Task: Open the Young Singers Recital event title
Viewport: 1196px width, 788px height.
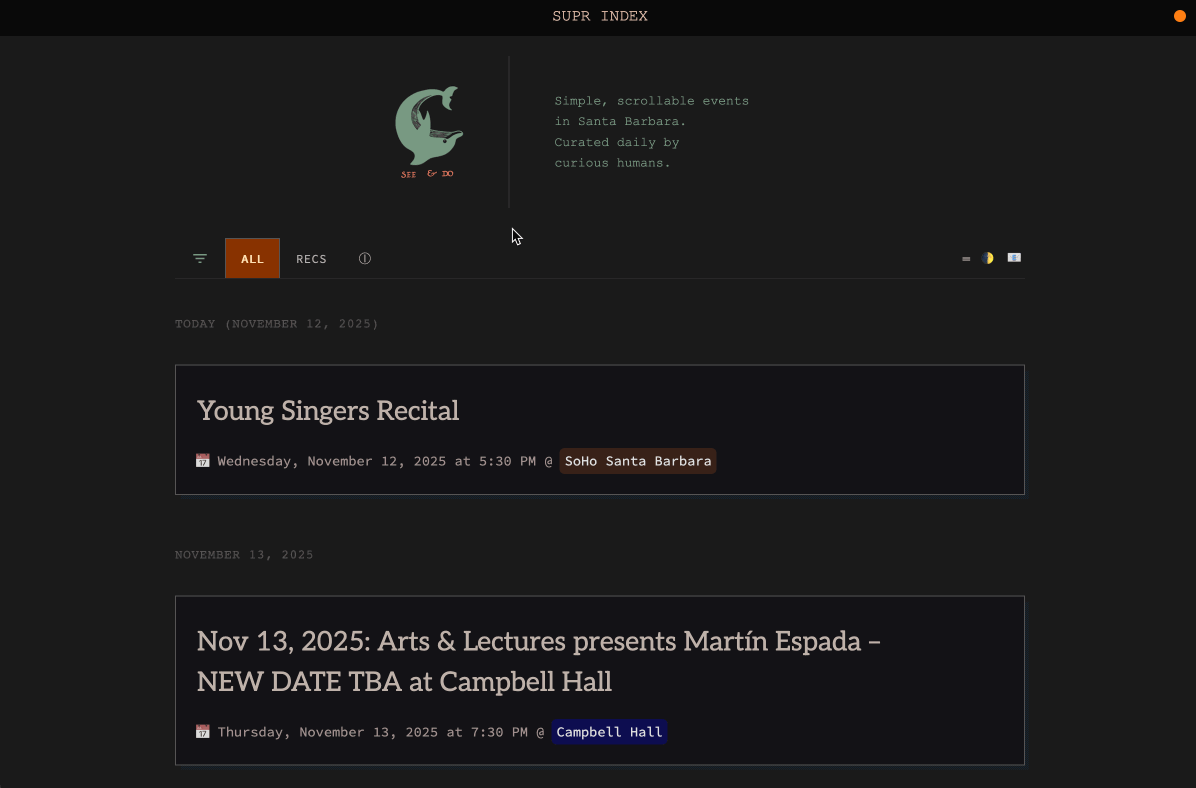Action: (x=328, y=411)
